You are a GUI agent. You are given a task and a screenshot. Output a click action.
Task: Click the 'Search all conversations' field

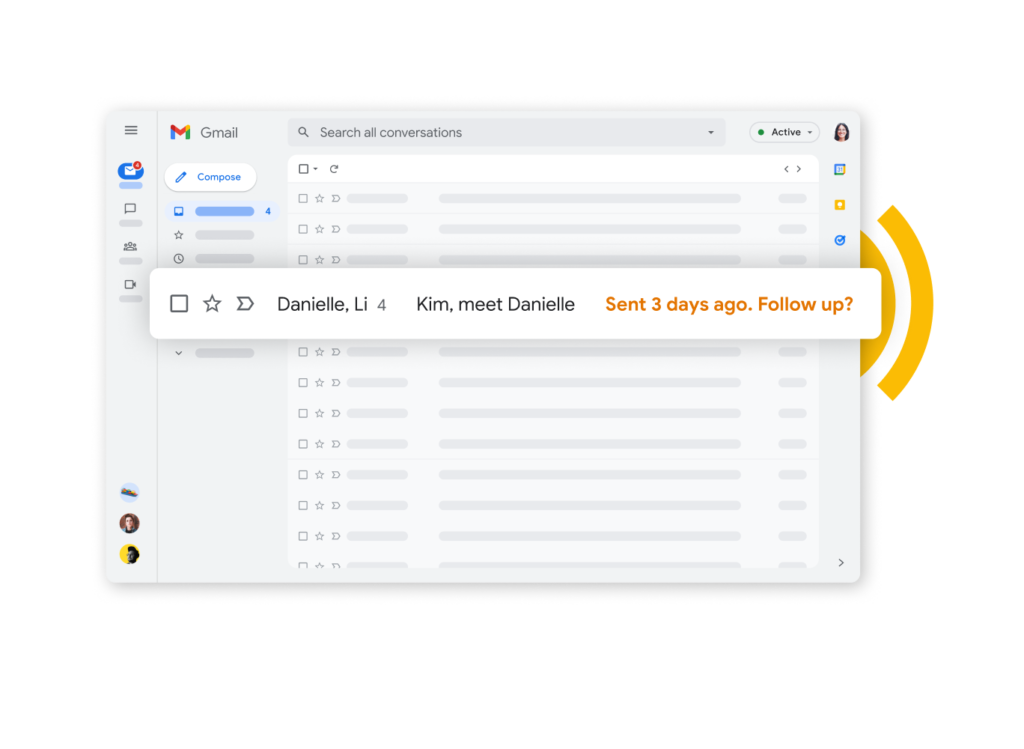coord(506,133)
